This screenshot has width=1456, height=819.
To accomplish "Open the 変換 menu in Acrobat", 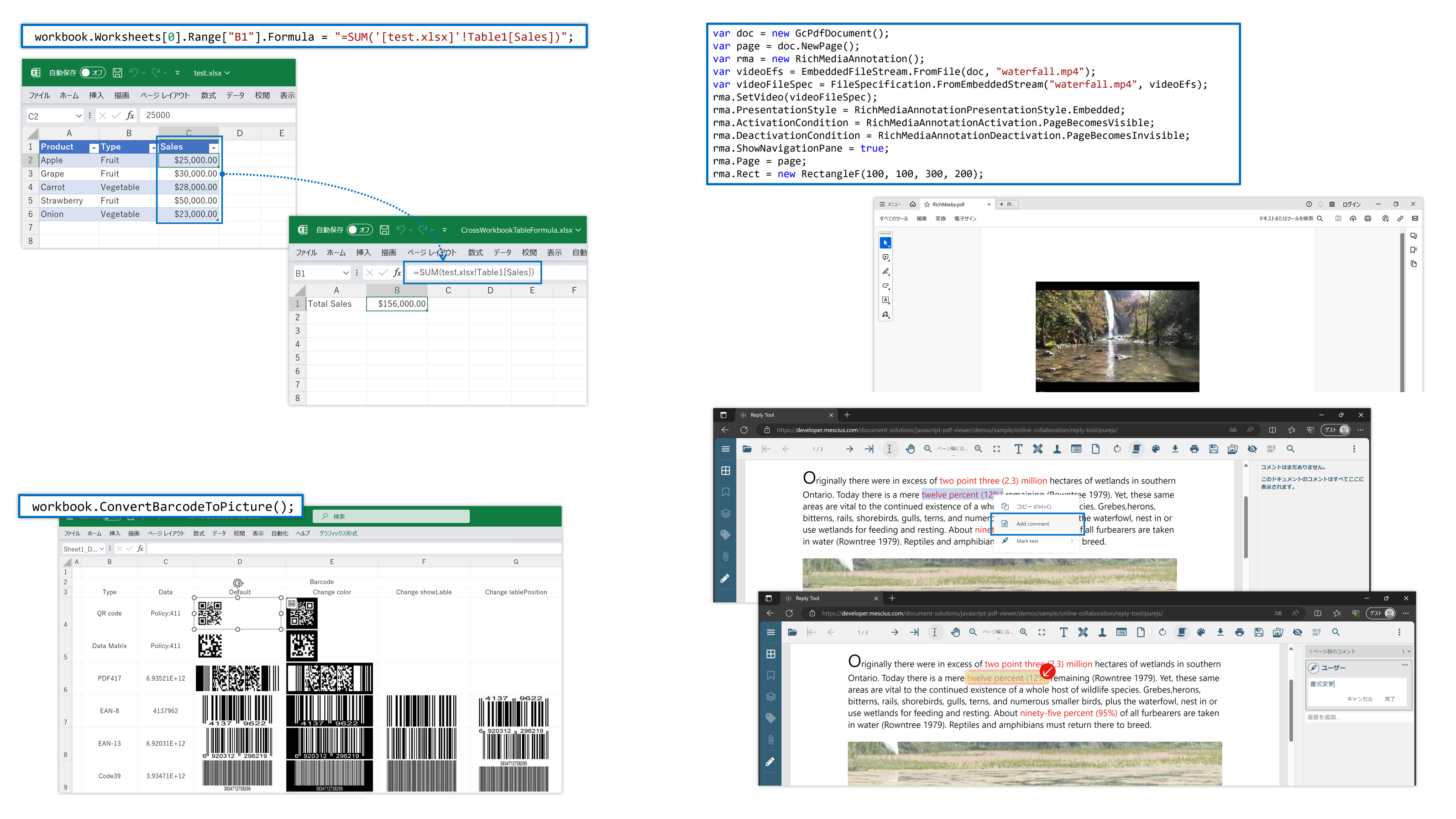I will [x=941, y=219].
